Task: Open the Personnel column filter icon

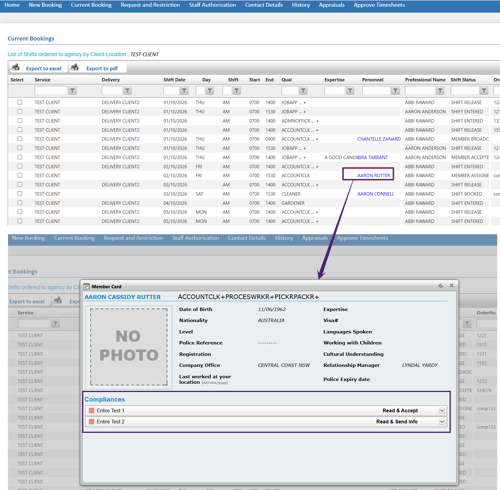Action: click(x=395, y=90)
